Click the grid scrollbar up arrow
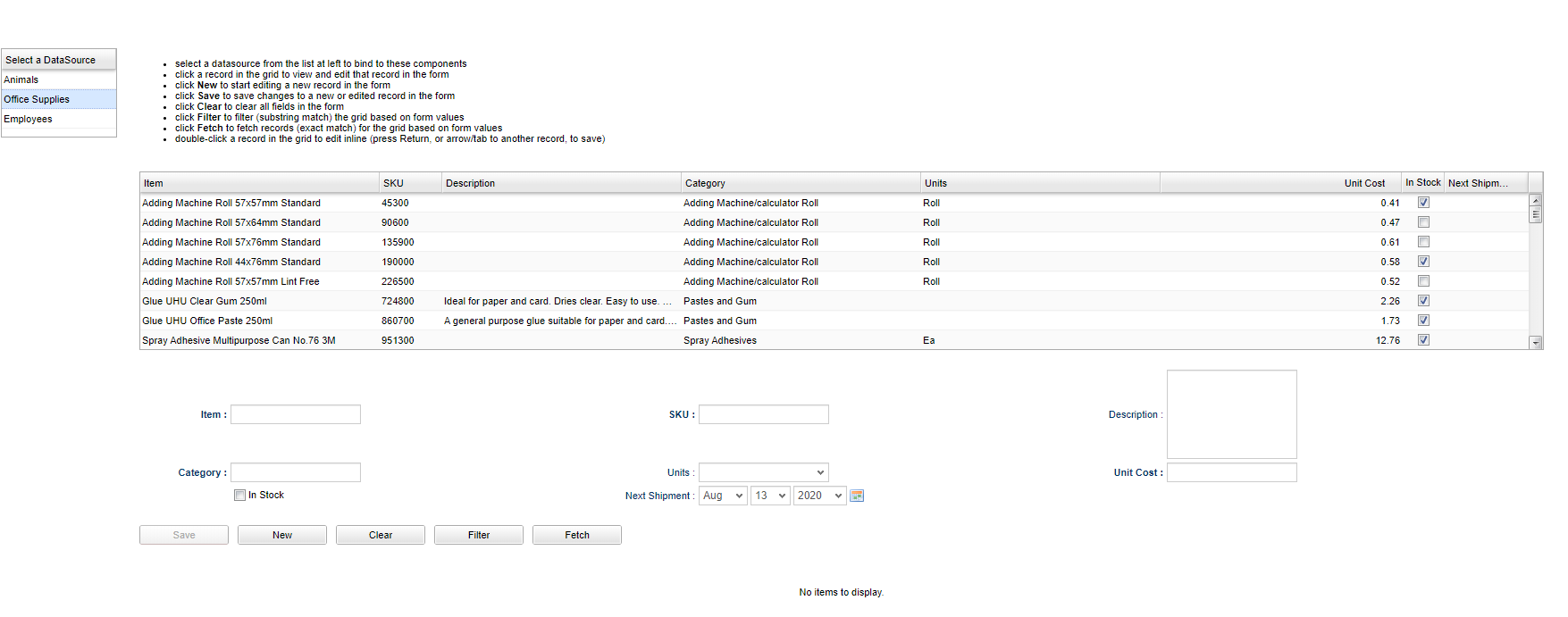Viewport: 1568px width, 617px height. coord(1535,200)
